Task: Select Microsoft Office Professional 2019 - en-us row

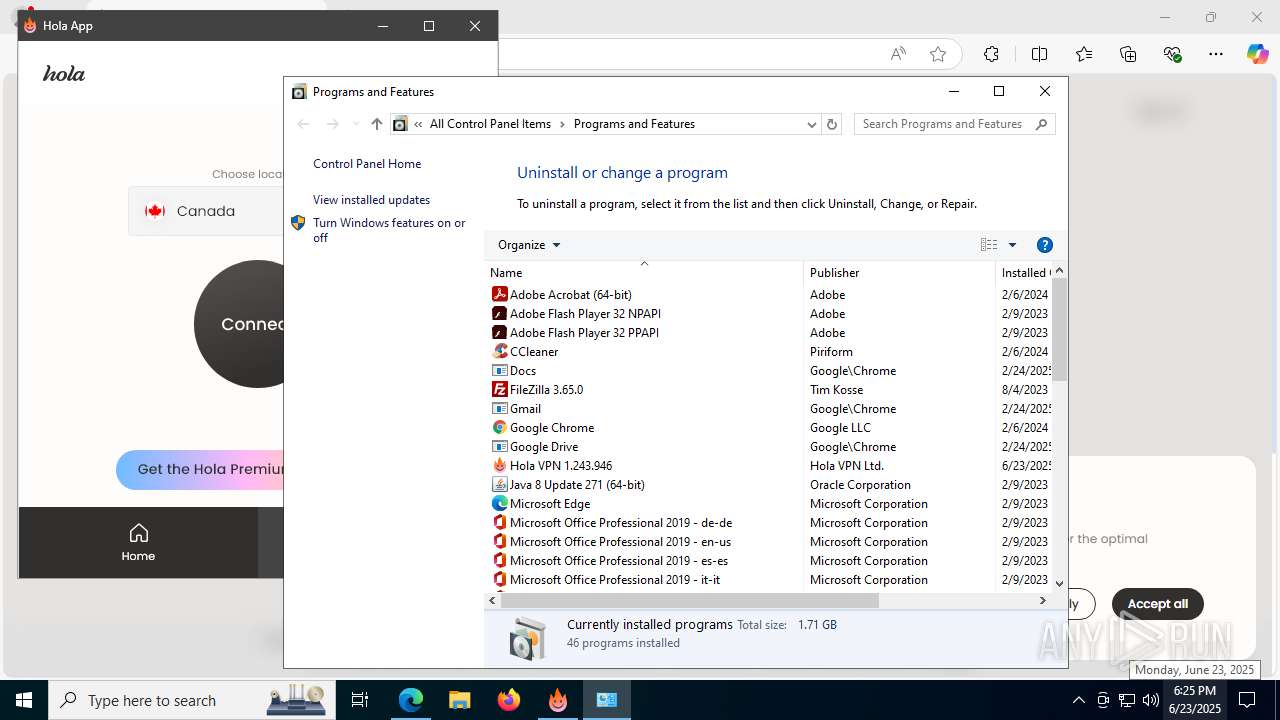Action: pyautogui.click(x=769, y=541)
